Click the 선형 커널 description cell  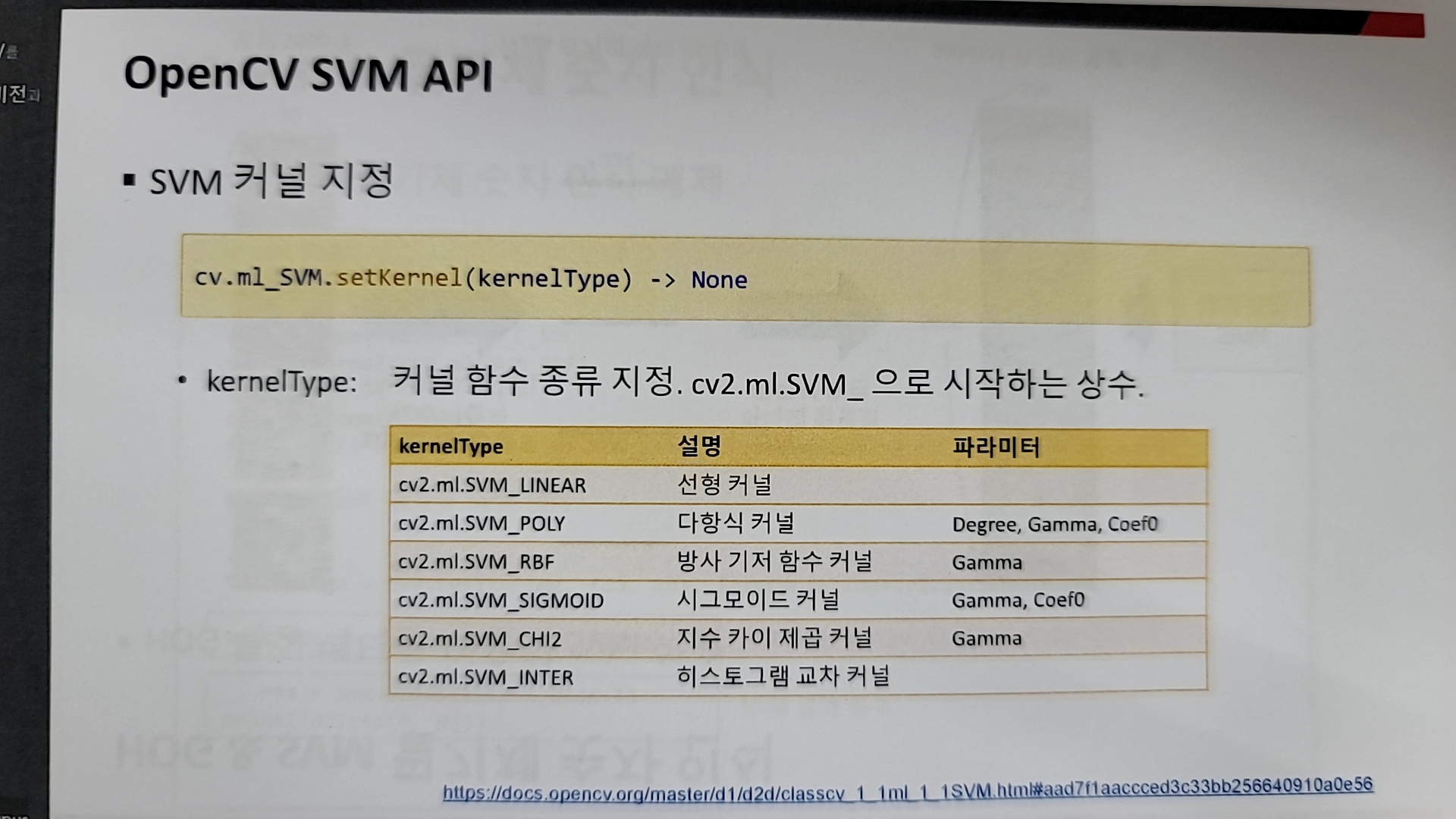pos(723,484)
